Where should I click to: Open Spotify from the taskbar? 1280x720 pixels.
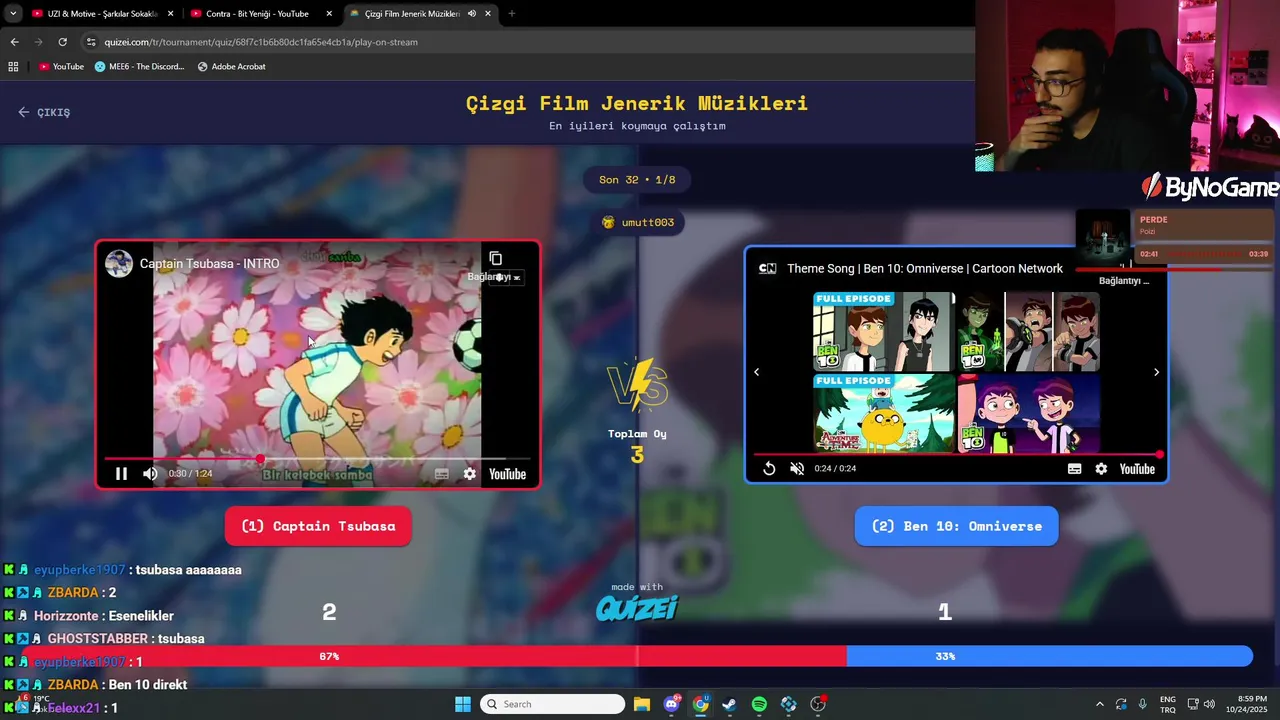(759, 704)
